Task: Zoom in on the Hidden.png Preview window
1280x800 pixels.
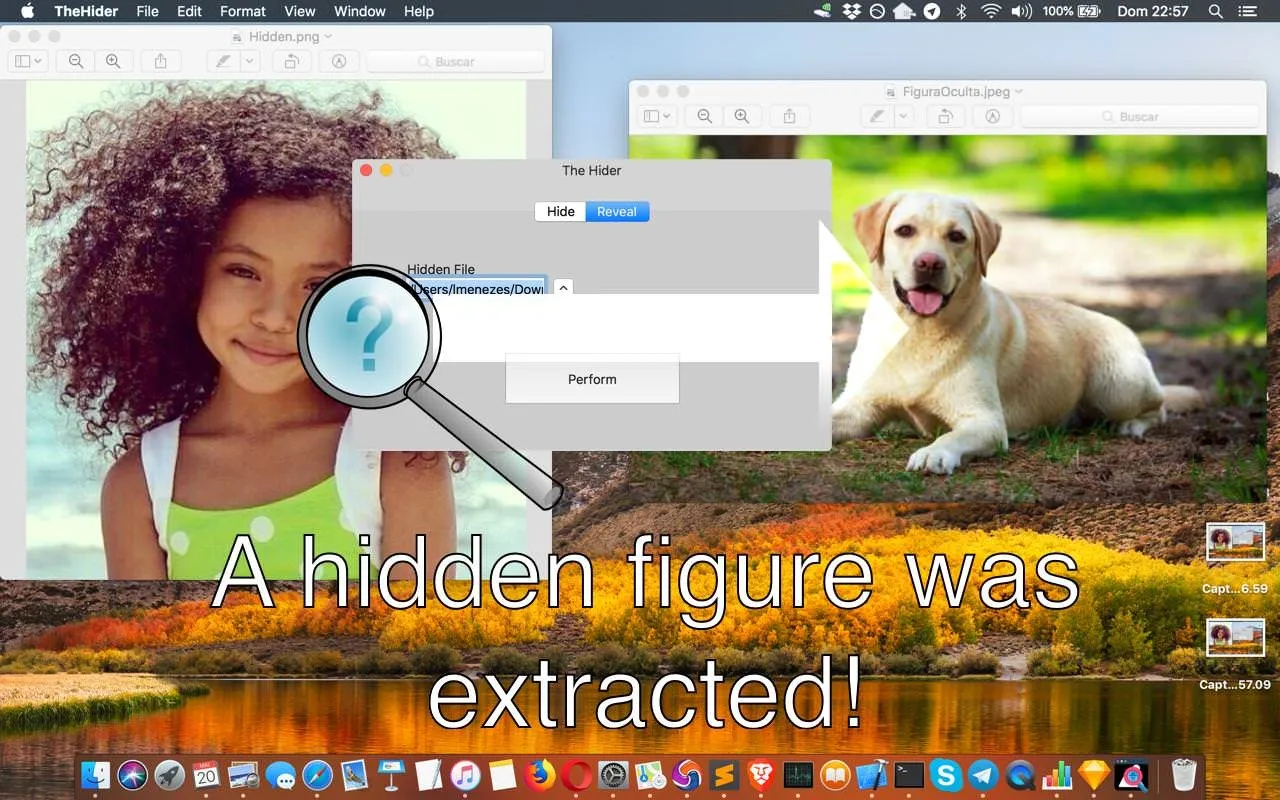Action: [113, 61]
